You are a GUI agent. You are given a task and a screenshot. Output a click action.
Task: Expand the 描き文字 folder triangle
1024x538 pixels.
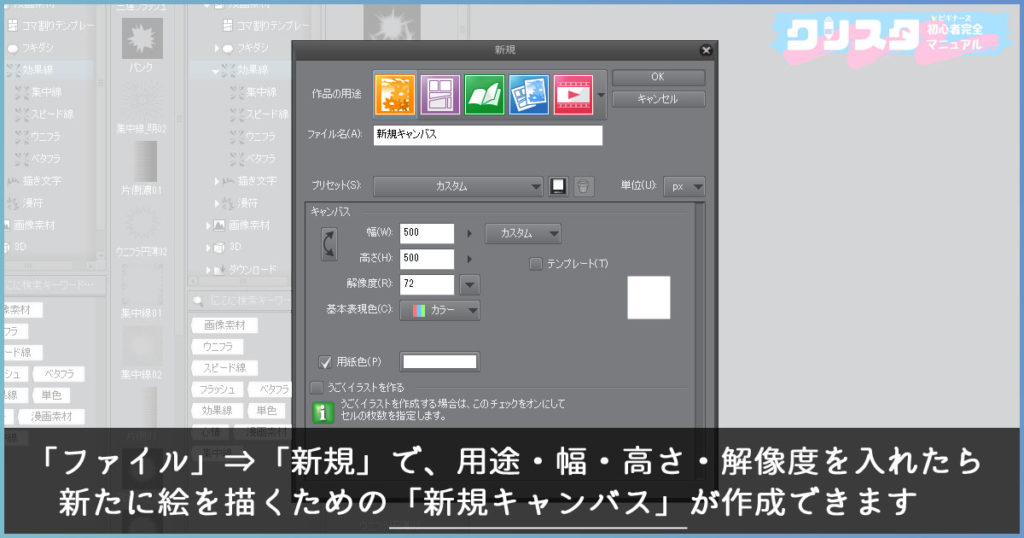click(217, 182)
